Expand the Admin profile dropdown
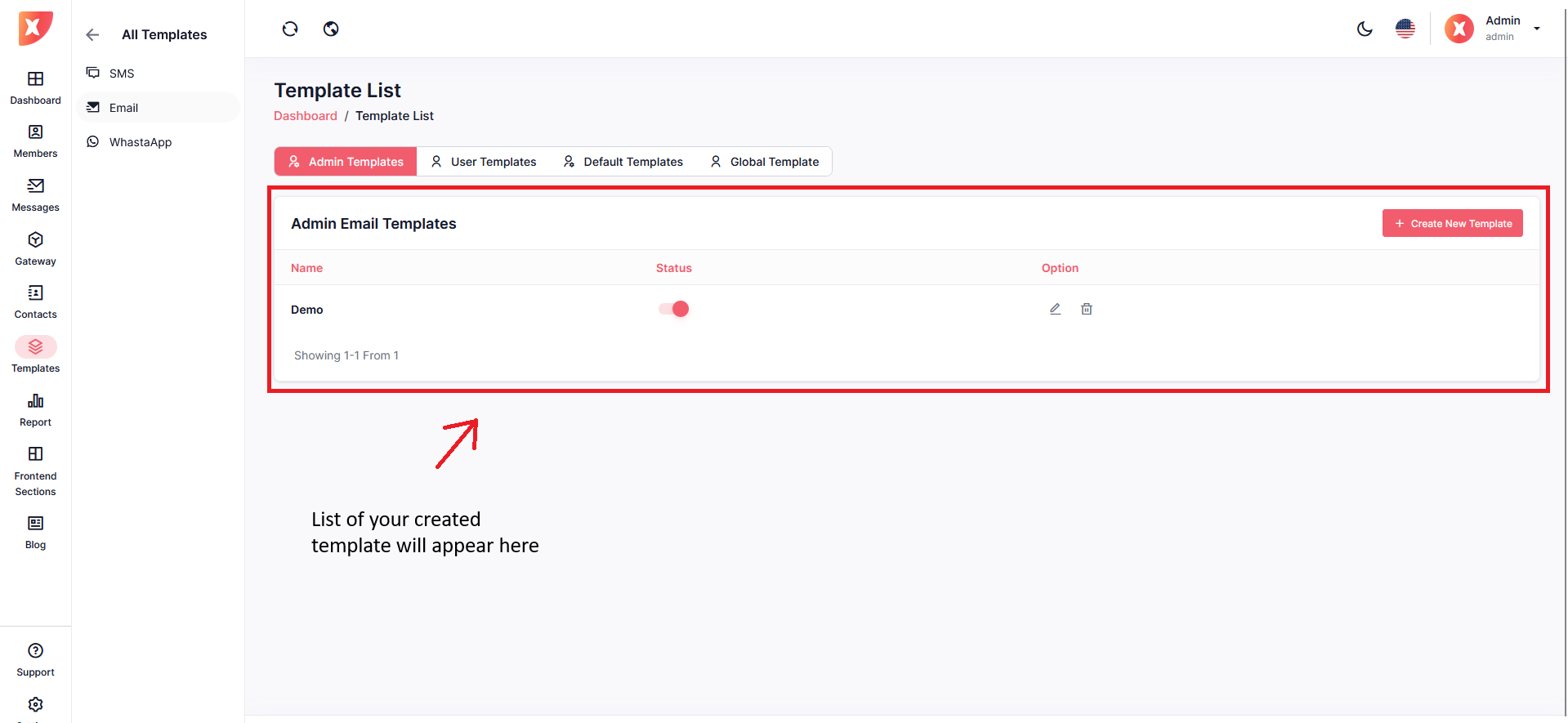1568x723 pixels. pos(1536,29)
